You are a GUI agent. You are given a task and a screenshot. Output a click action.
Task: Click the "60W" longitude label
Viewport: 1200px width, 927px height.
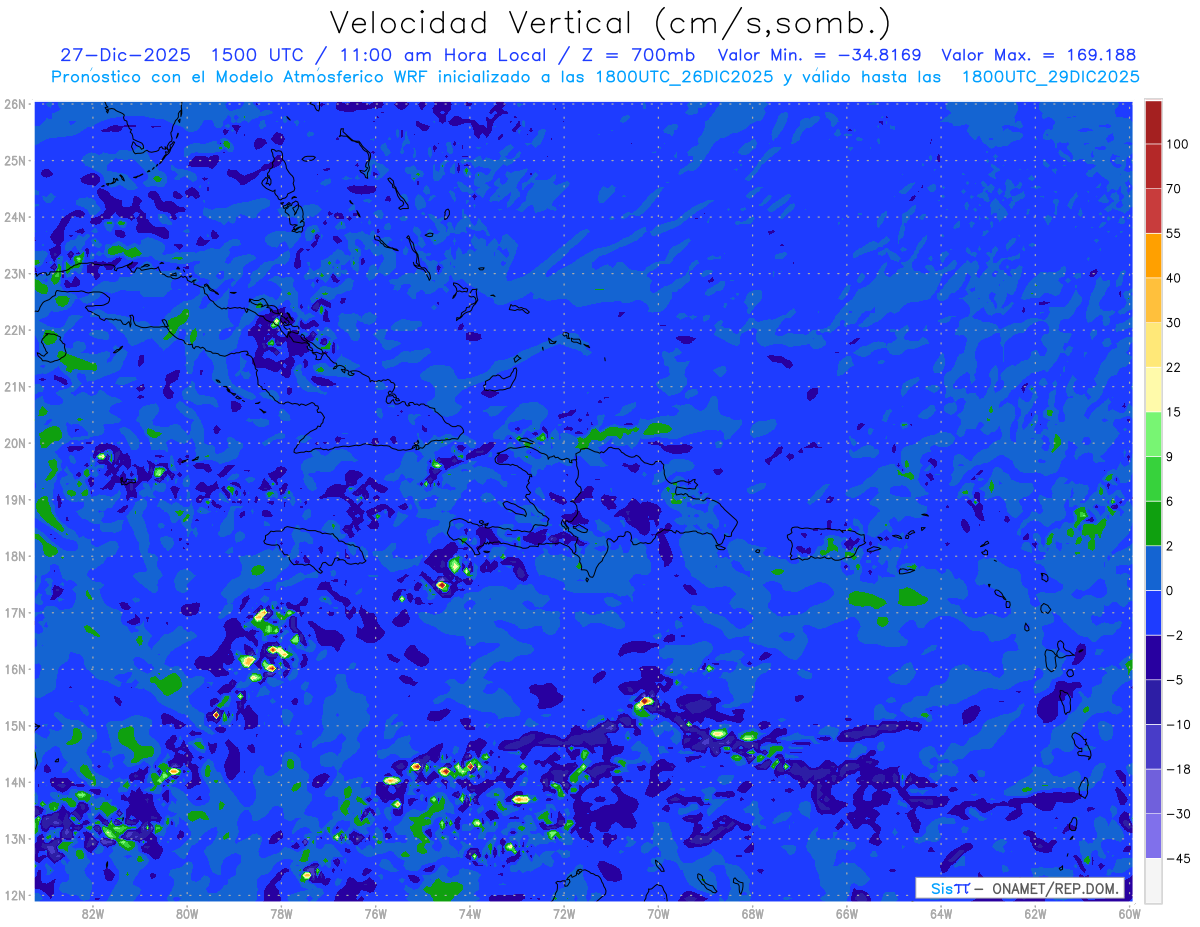1129,914
